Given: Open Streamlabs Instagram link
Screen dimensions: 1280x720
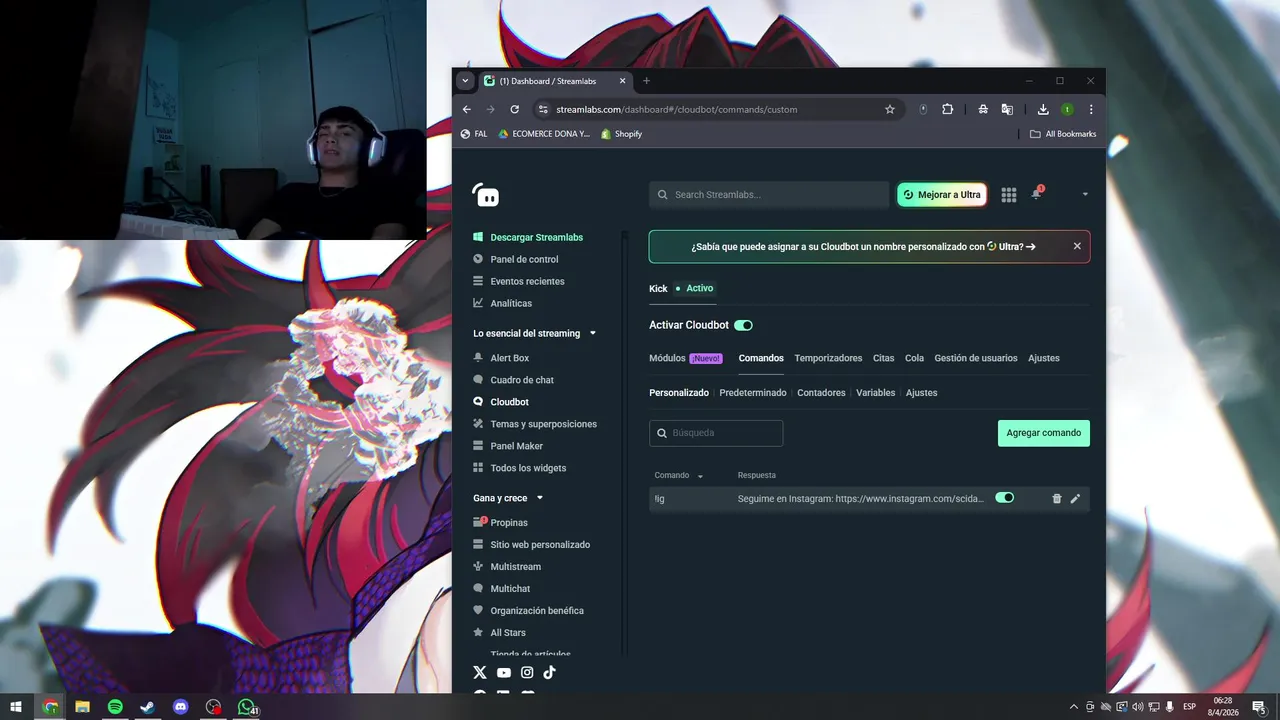Looking at the screenshot, I should (x=527, y=673).
